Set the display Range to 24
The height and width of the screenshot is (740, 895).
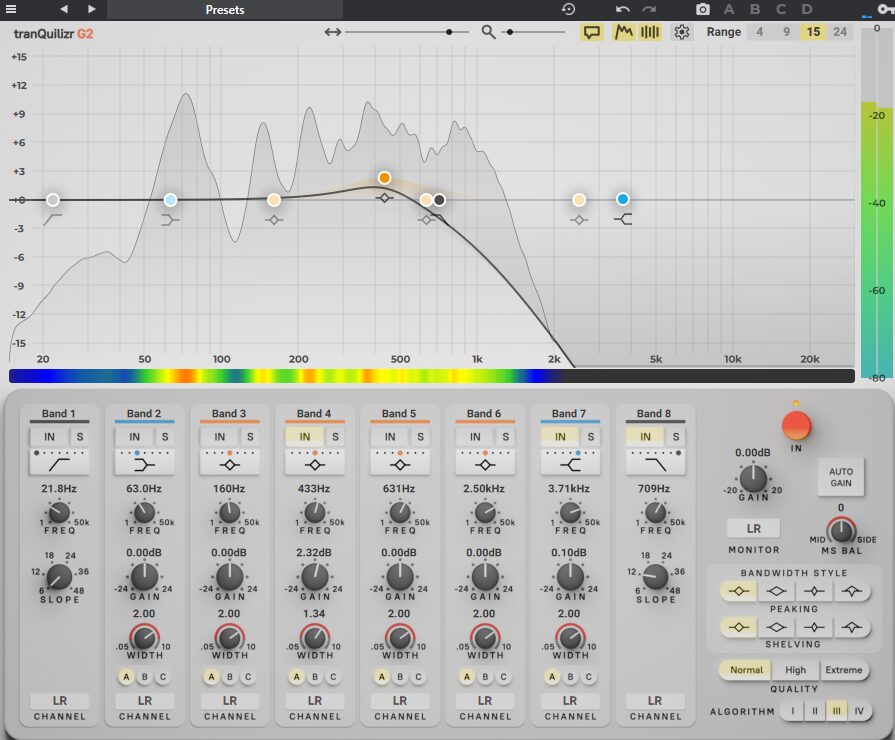[x=840, y=32]
